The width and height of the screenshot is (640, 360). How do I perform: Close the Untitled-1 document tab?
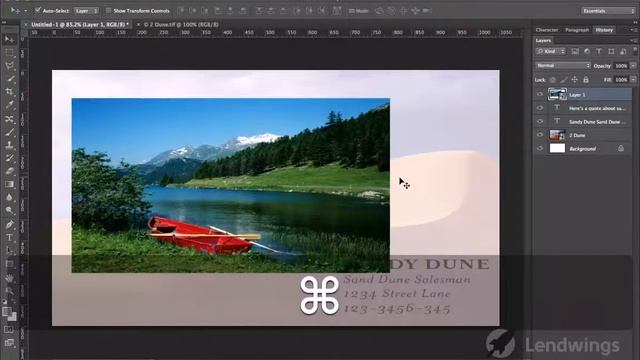tap(26, 24)
